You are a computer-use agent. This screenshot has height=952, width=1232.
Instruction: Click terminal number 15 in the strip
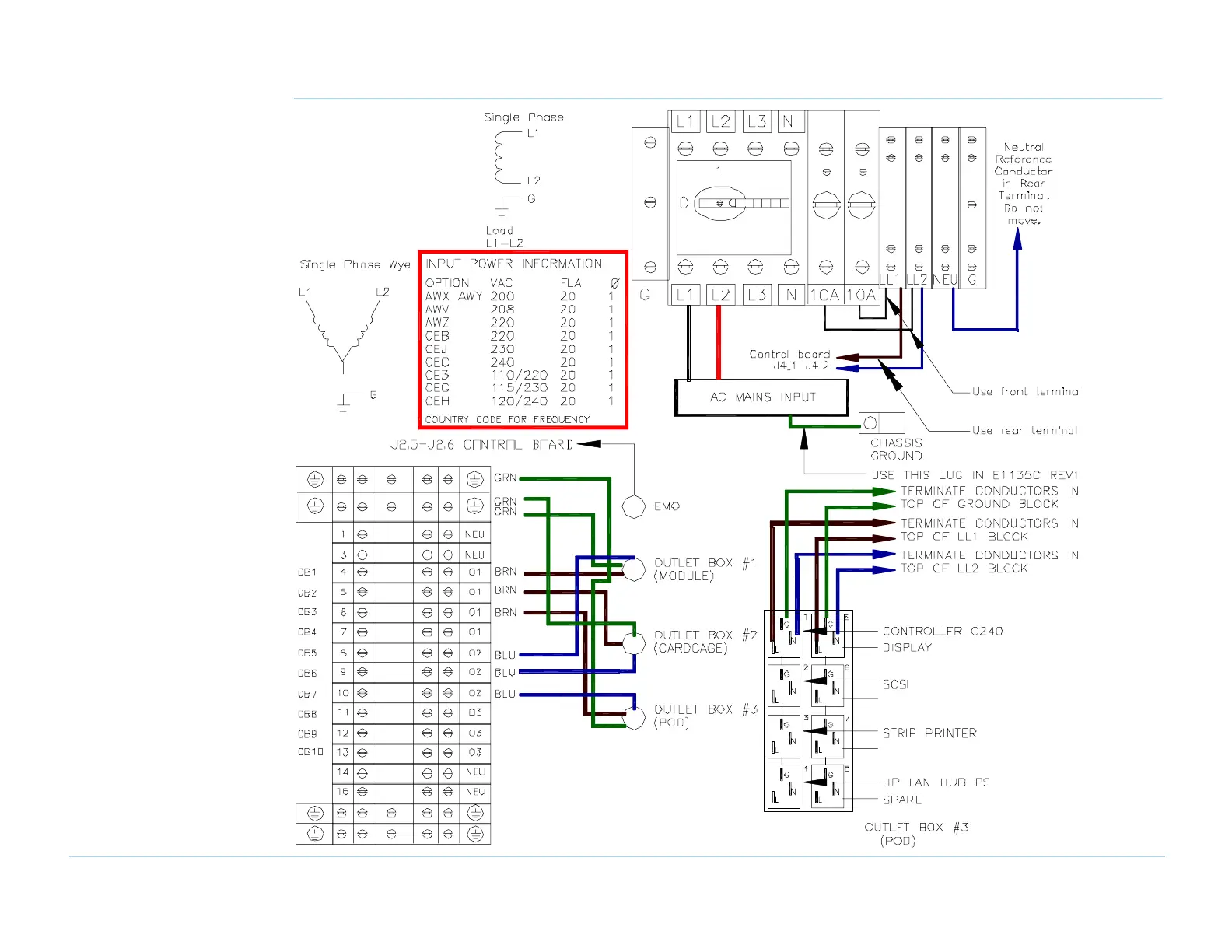[x=343, y=792]
